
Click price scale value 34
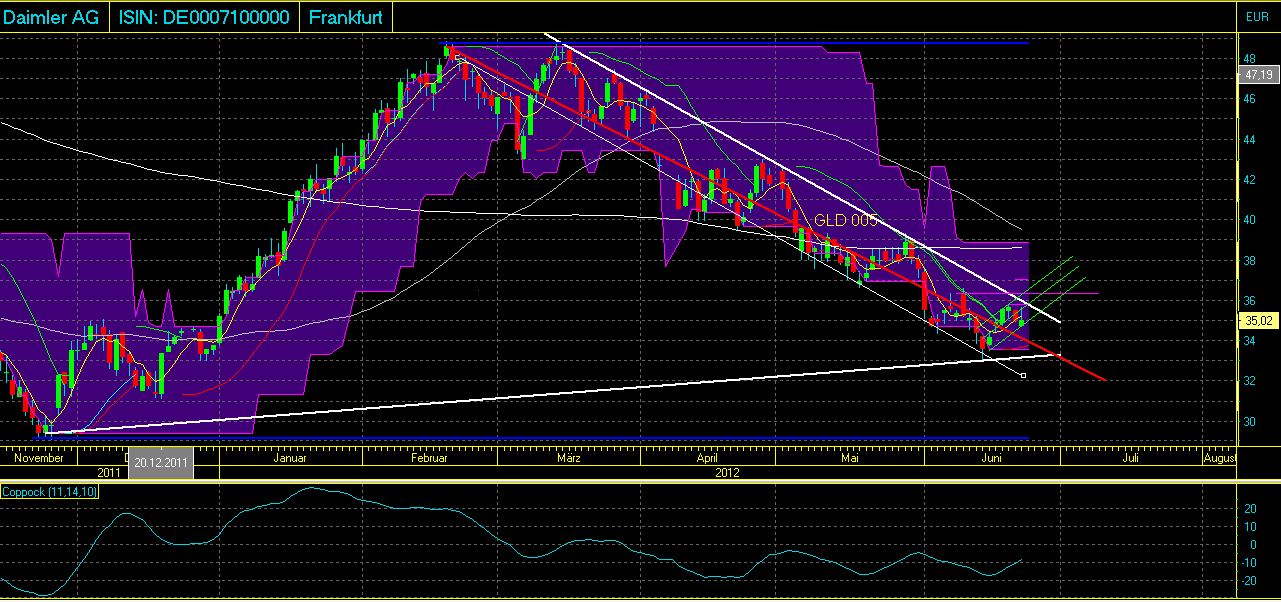[x=1250, y=341]
